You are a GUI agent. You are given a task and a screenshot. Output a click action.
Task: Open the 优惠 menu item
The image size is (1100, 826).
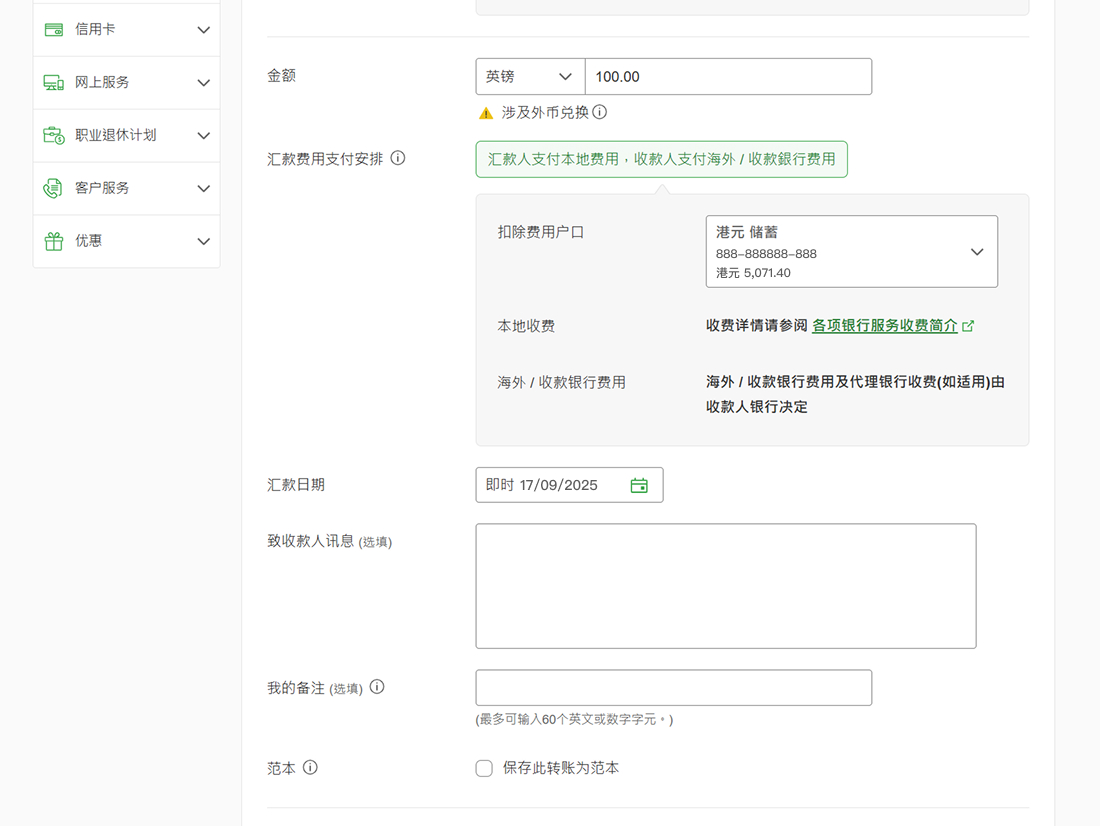tap(125, 241)
